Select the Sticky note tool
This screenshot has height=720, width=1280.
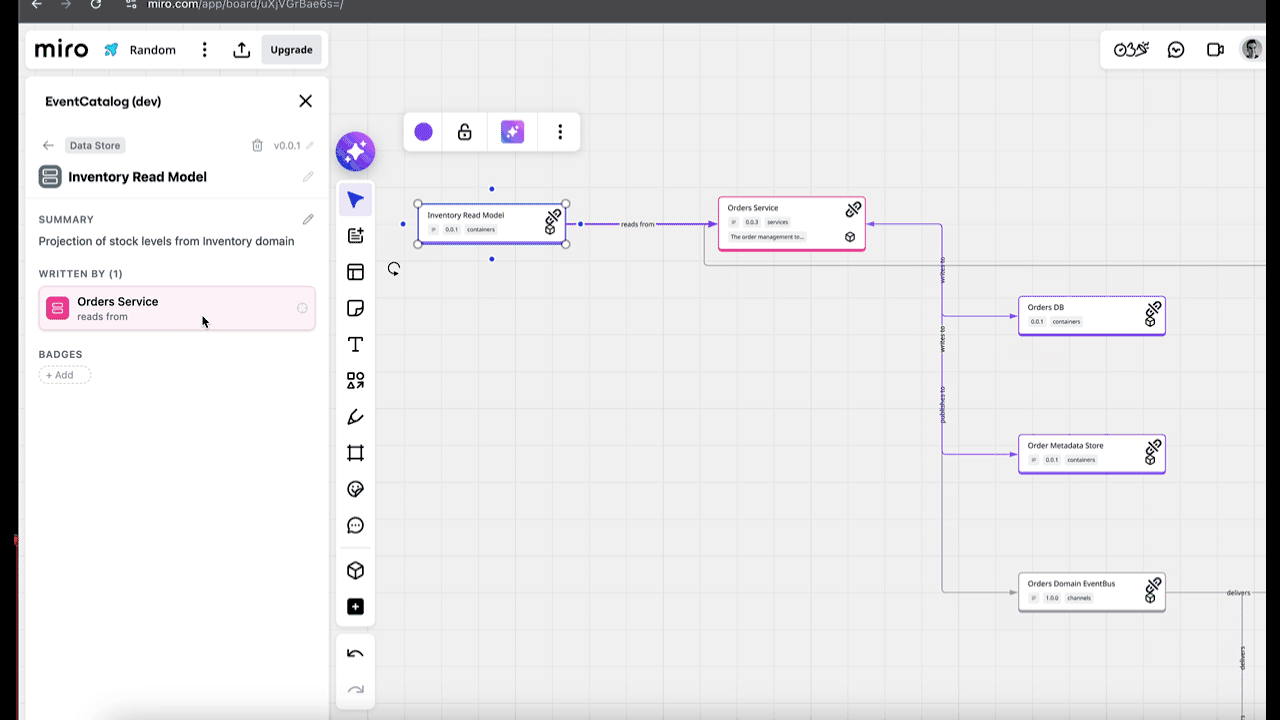355,308
